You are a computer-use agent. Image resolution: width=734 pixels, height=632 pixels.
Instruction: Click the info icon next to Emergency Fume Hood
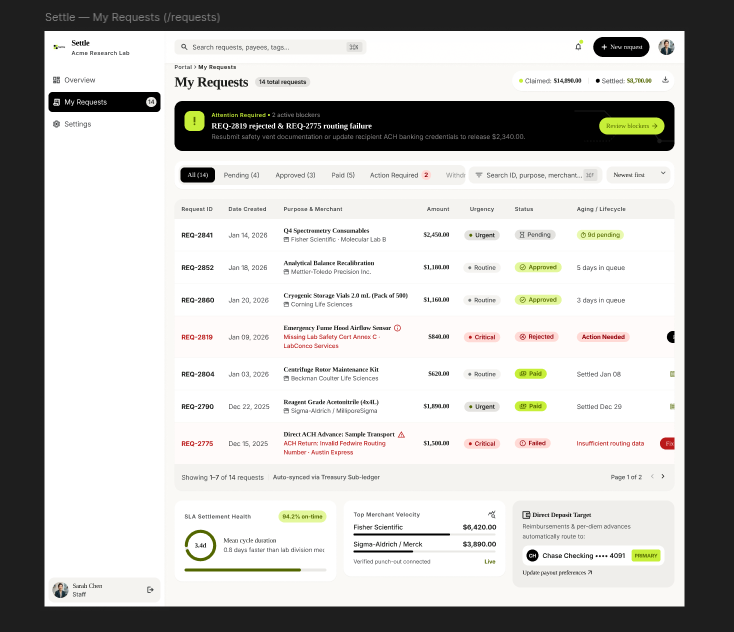point(397,328)
